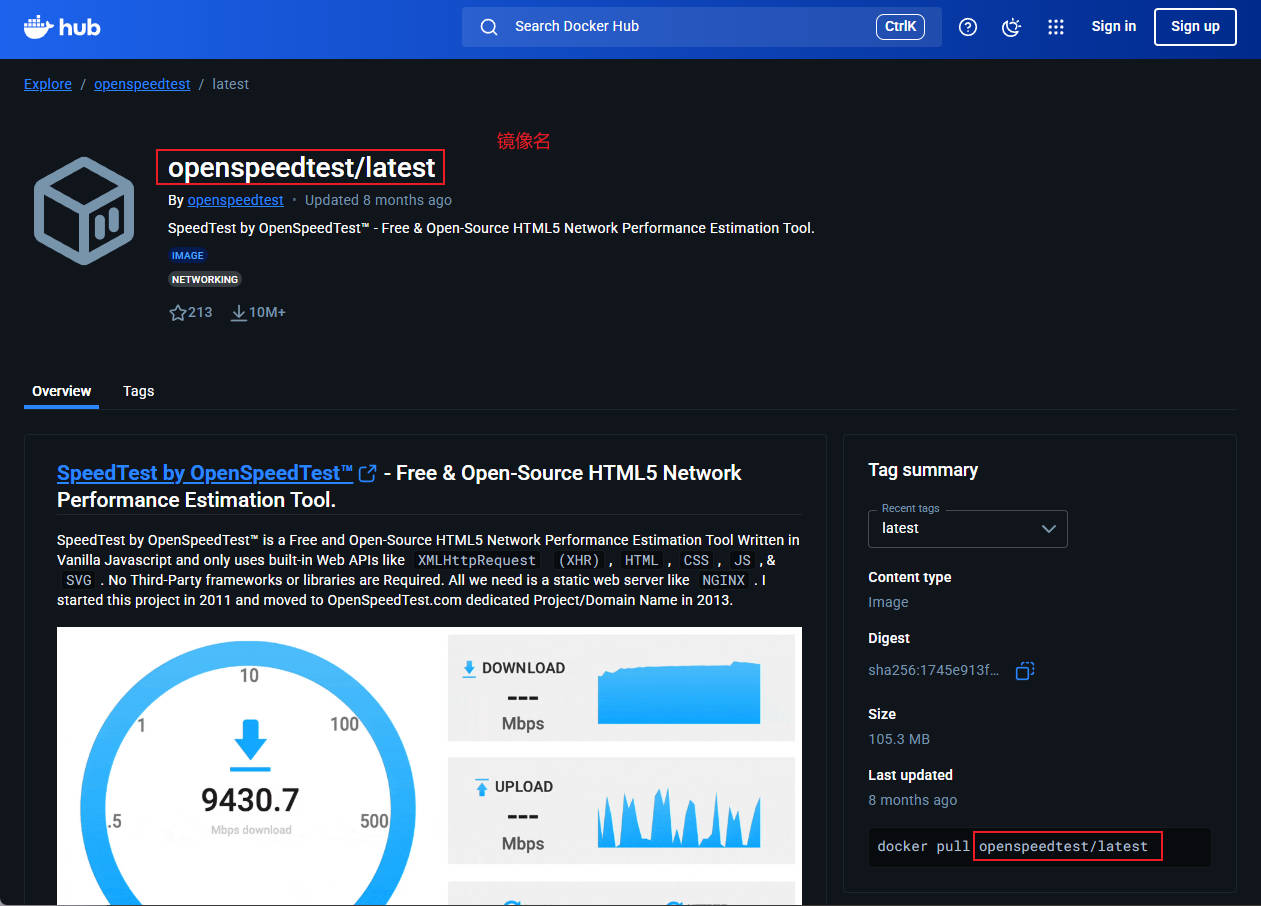Open the apps grid menu icon
The image size is (1261, 906).
pyautogui.click(x=1055, y=27)
